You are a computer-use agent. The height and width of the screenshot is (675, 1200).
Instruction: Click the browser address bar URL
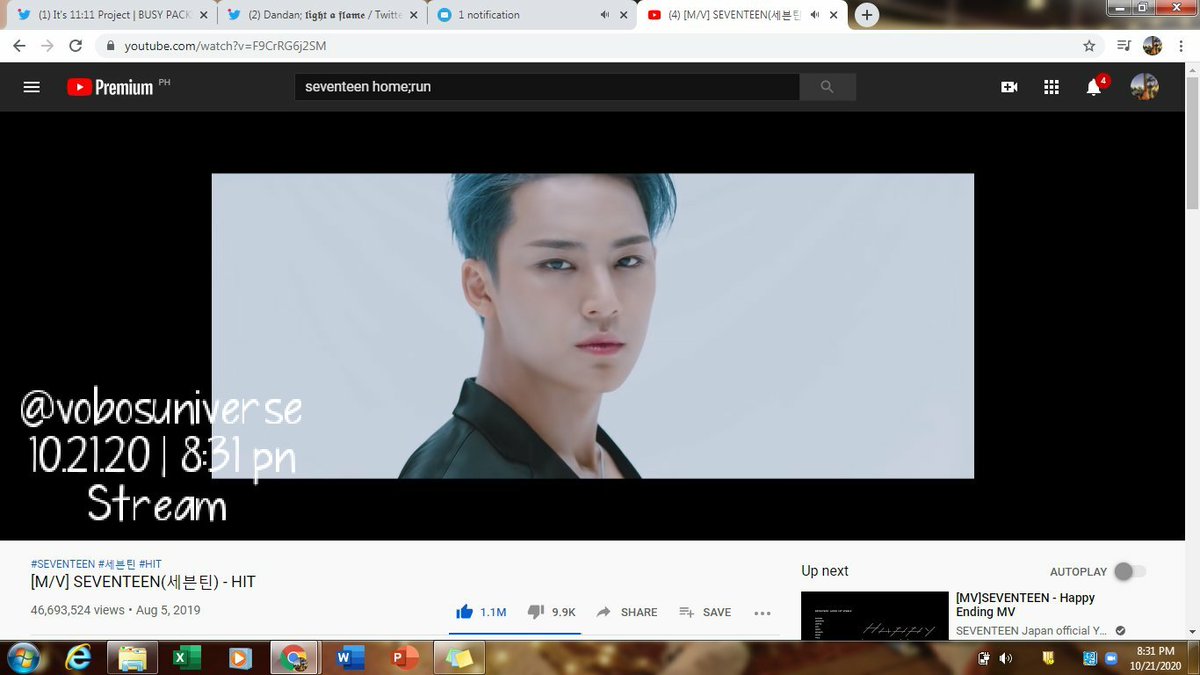[x=225, y=46]
